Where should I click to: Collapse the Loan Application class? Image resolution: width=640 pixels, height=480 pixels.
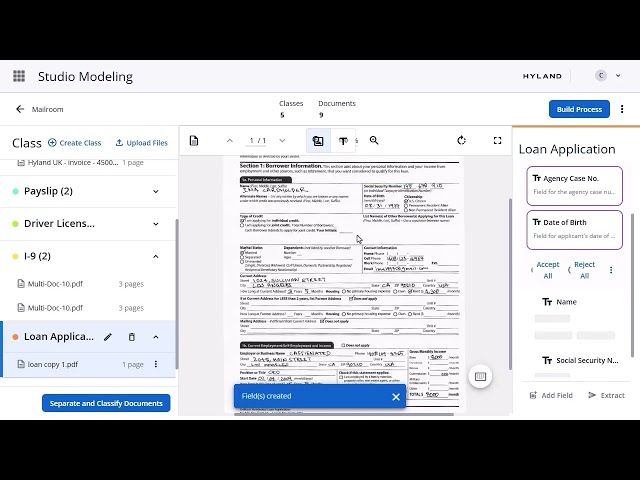156,337
